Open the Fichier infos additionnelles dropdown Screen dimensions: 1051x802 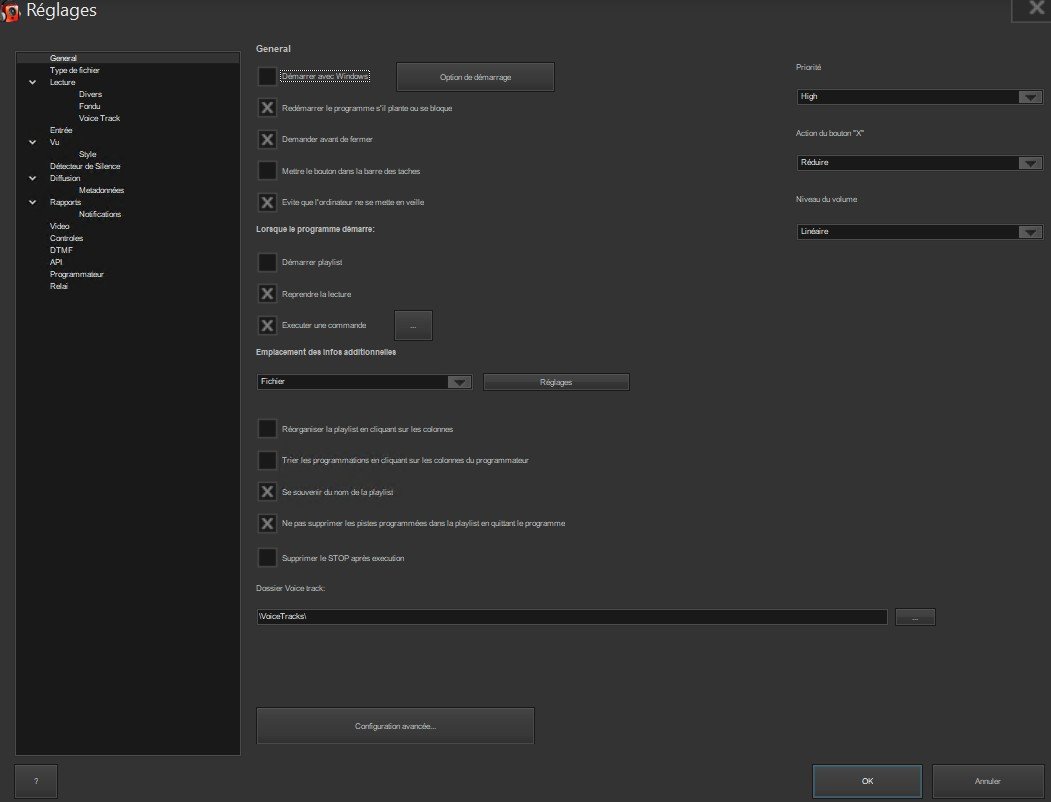tap(364, 382)
